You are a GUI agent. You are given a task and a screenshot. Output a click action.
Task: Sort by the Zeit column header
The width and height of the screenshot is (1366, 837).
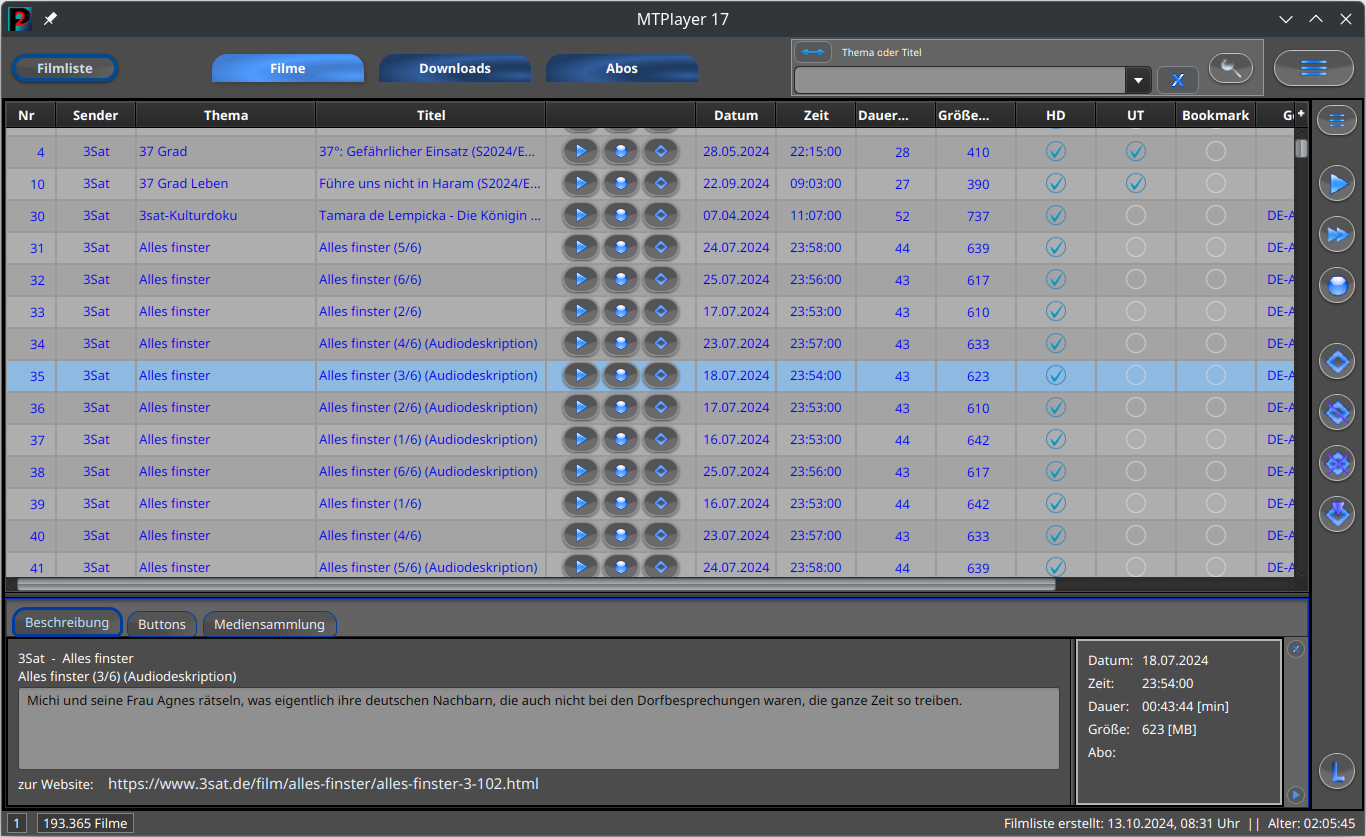coord(816,115)
